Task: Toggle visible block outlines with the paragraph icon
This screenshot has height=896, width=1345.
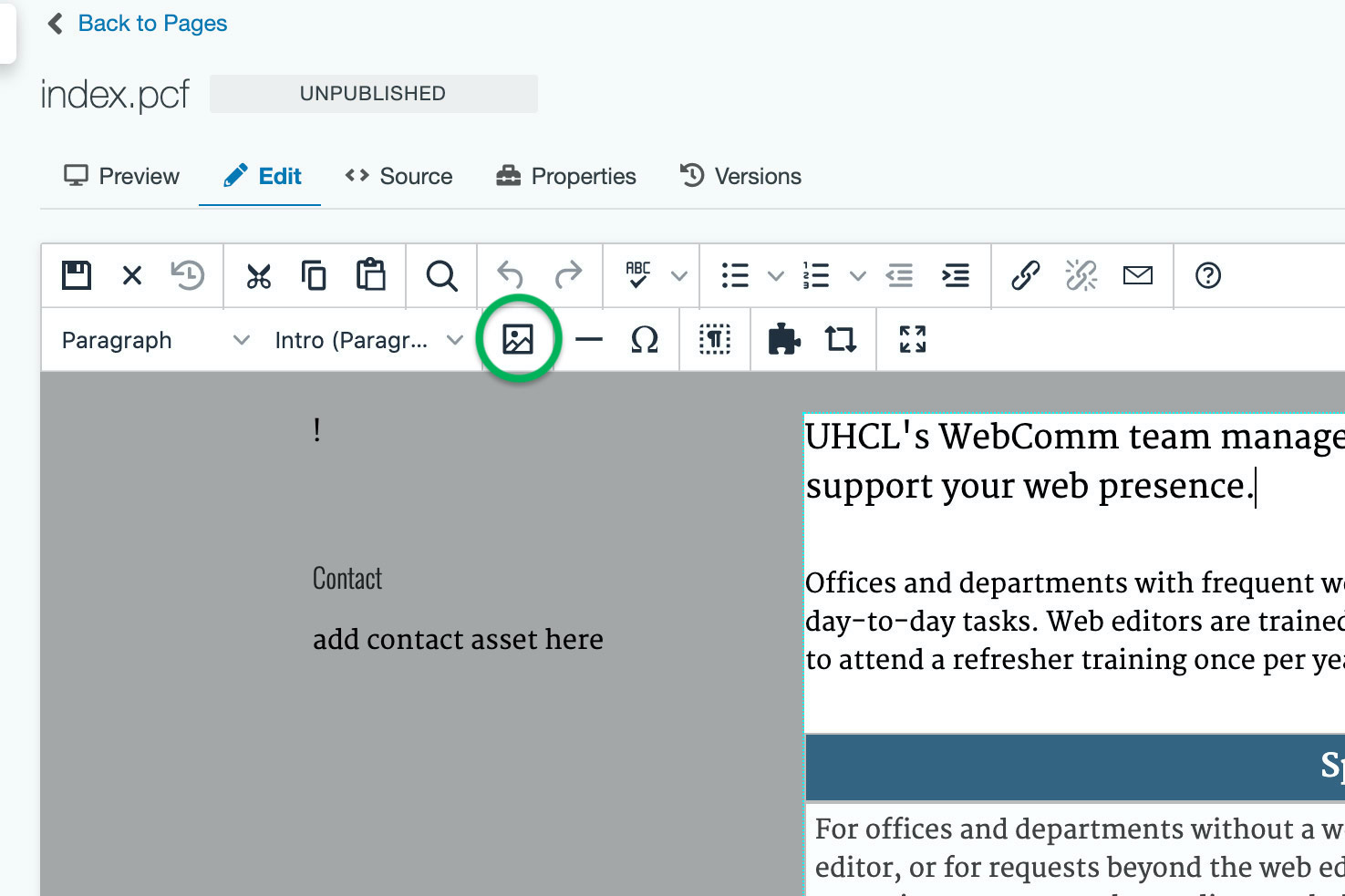Action: pyautogui.click(x=715, y=339)
